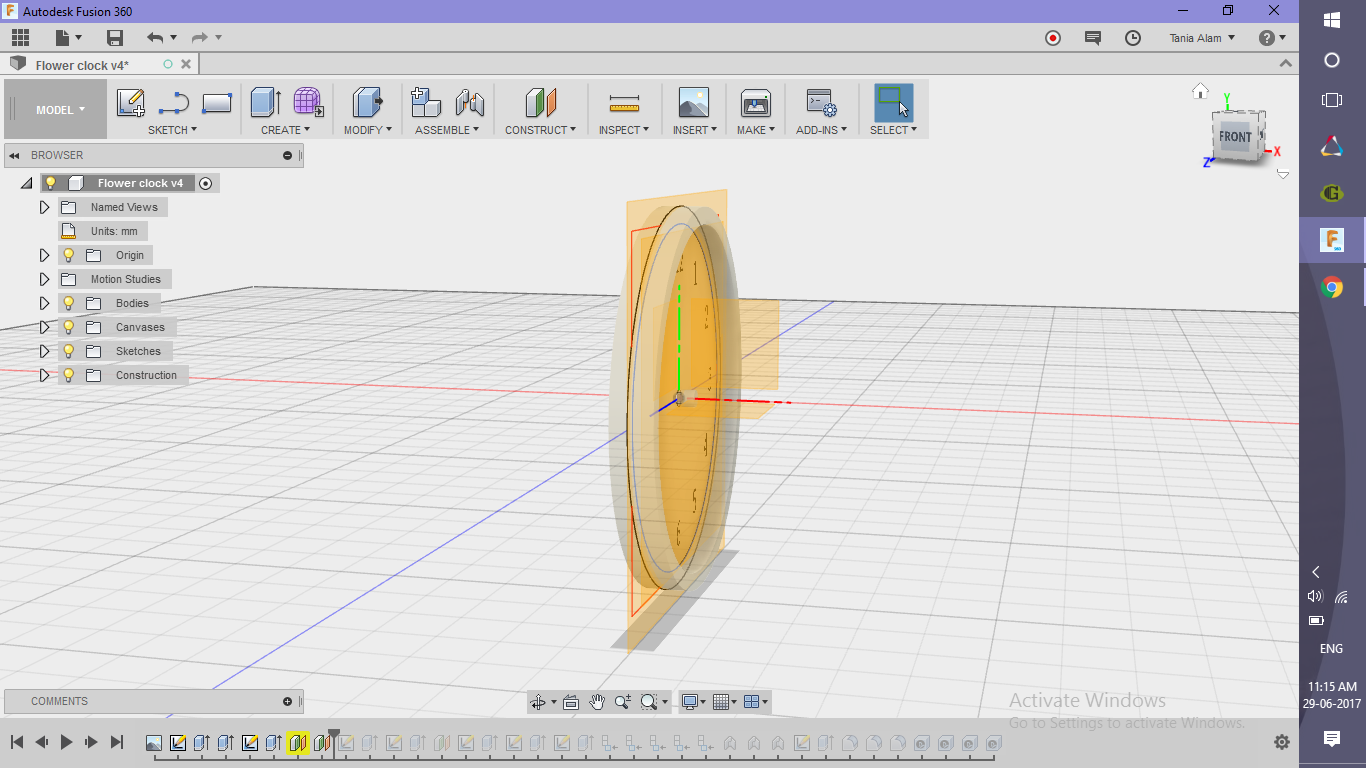Click the Home view icon near ViewCube

tap(1201, 91)
